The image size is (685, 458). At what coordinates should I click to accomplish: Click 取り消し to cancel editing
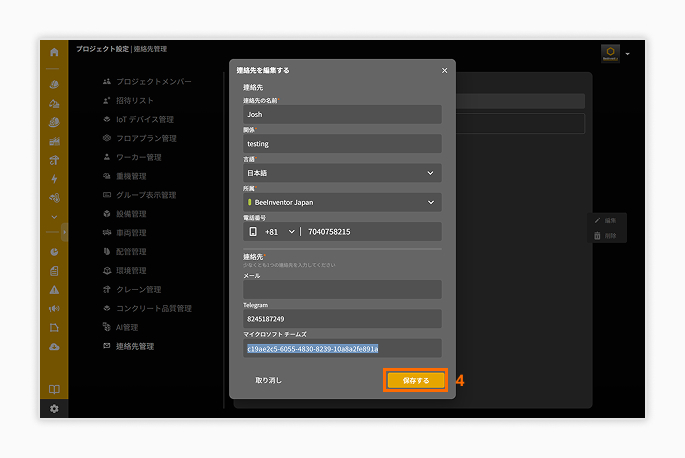[268, 380]
